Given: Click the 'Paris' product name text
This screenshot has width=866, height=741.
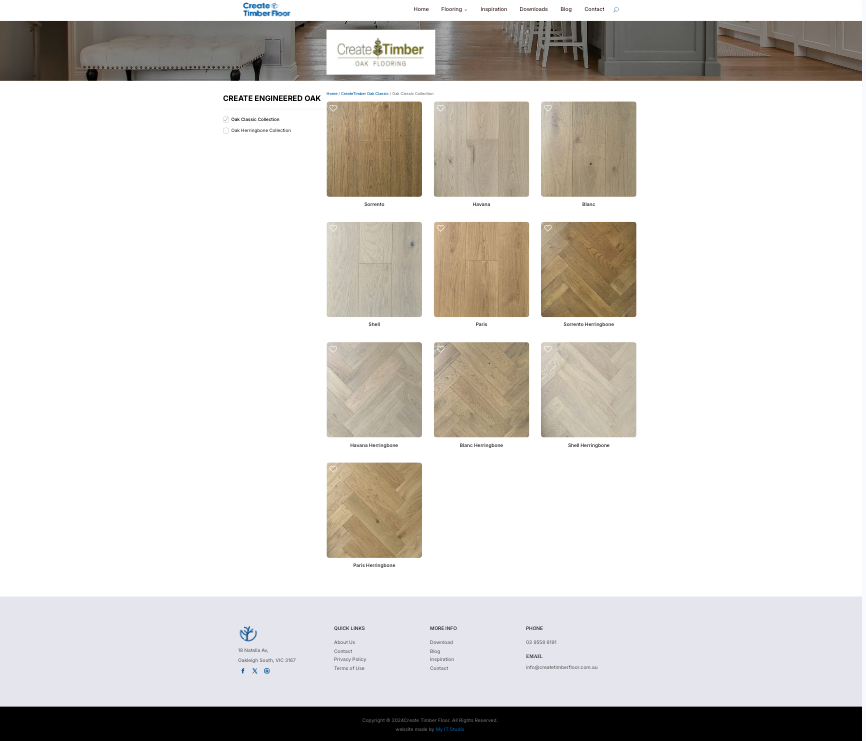Looking at the screenshot, I should pyautogui.click(x=481, y=325).
